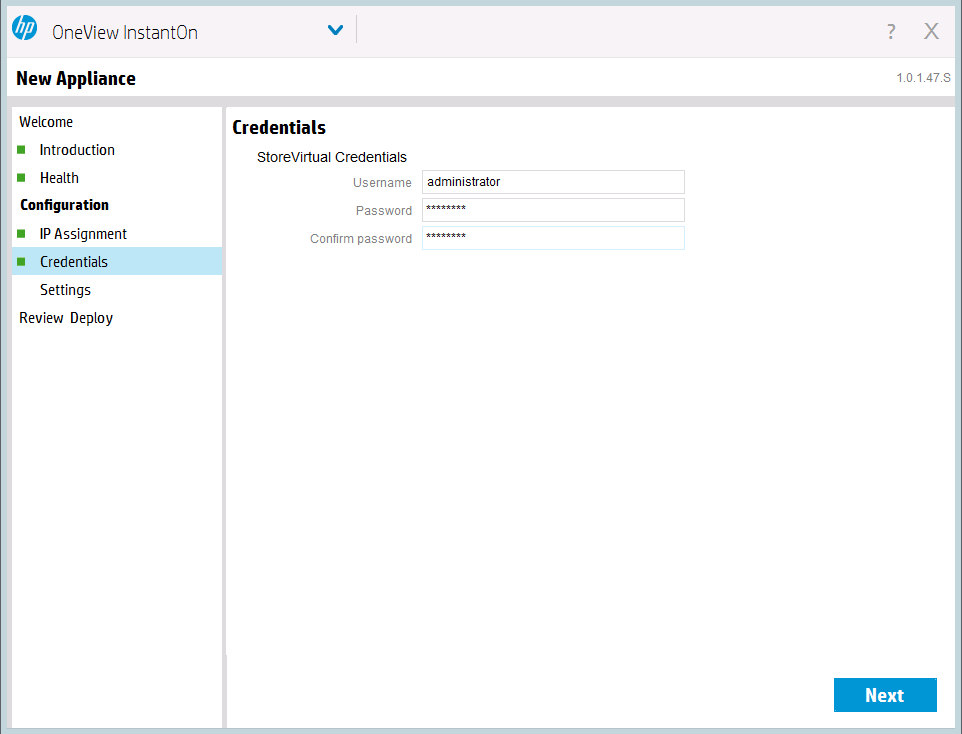Click the green status square beside Credentials

[x=21, y=262]
